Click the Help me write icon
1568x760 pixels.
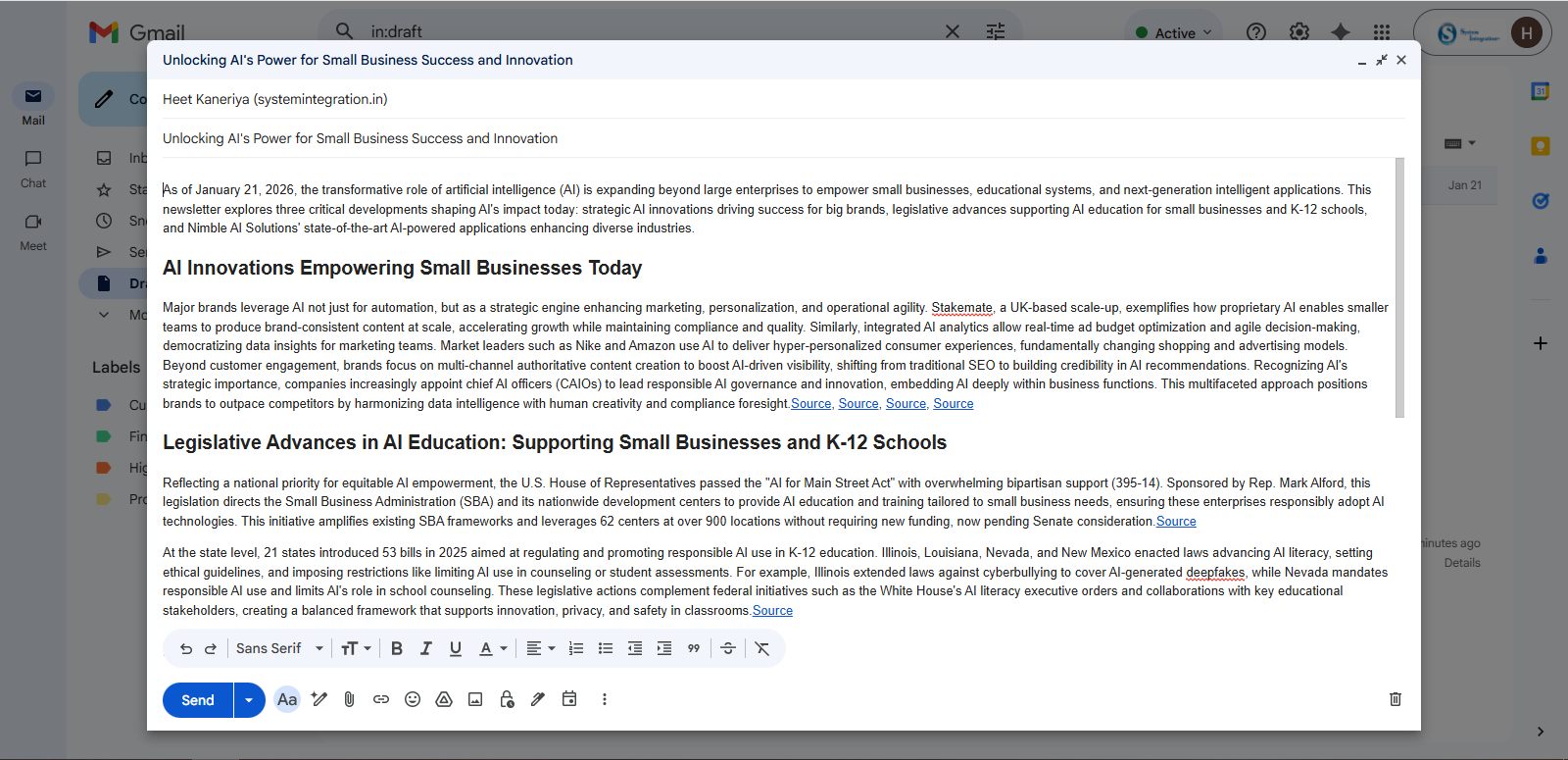(x=318, y=699)
